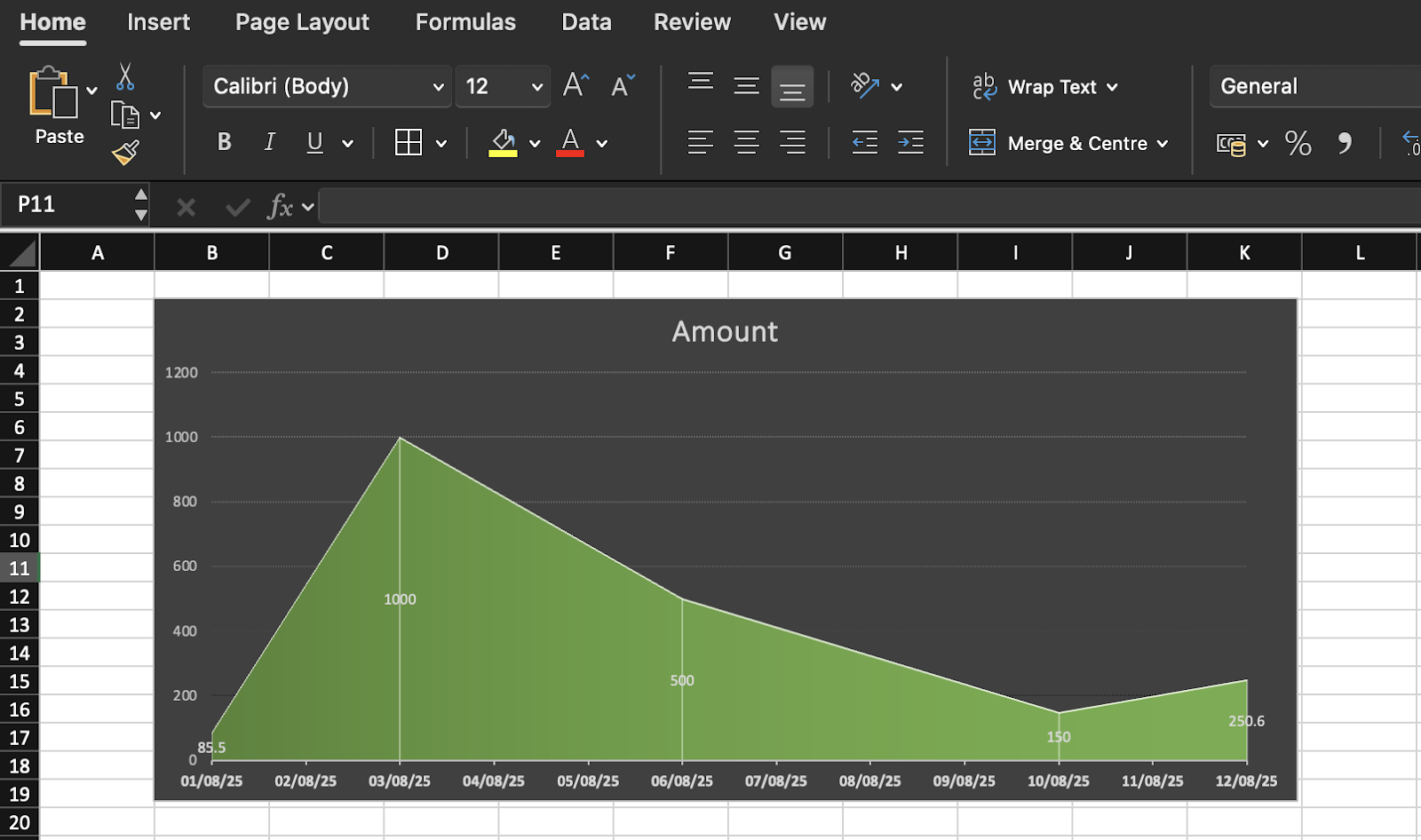Switch to Insert tab
This screenshot has width=1421, height=840.
(x=158, y=22)
